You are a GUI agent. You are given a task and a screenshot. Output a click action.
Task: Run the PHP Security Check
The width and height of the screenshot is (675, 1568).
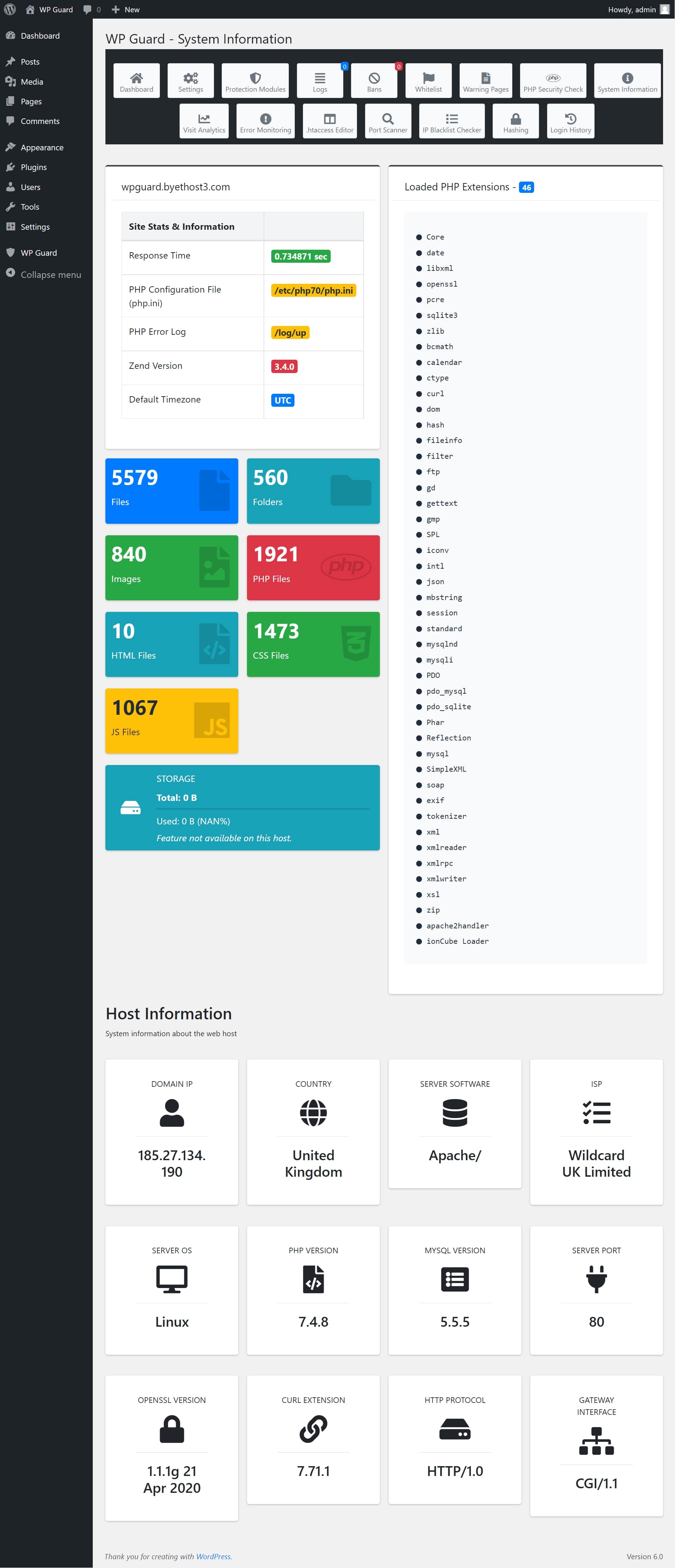coord(553,80)
